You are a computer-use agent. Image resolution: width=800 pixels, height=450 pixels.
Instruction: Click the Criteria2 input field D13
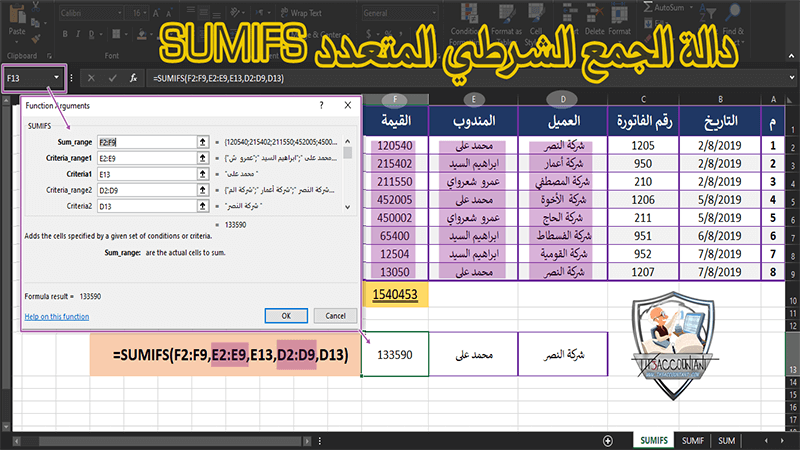[x=147, y=206]
